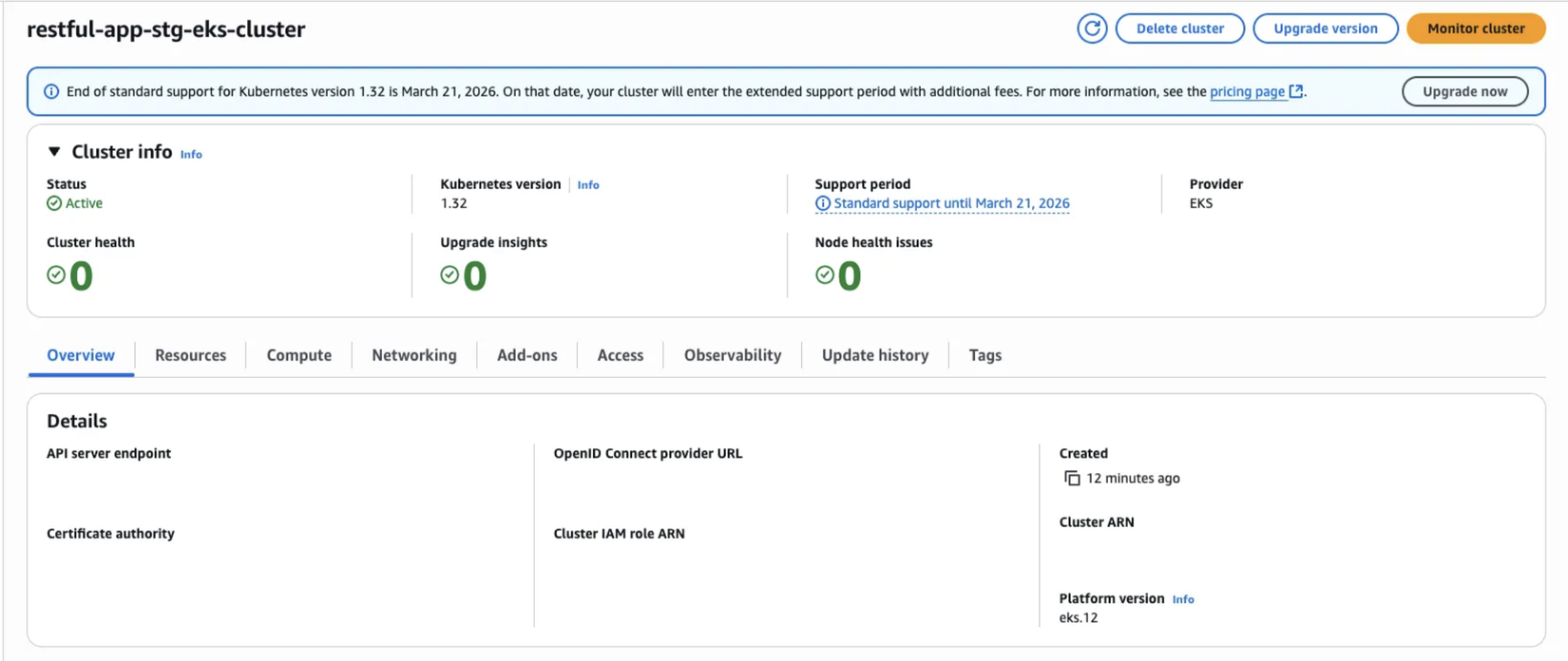Screen dimensions: 1568x661
Task: Open the Tags tab
Action: pyautogui.click(x=985, y=355)
